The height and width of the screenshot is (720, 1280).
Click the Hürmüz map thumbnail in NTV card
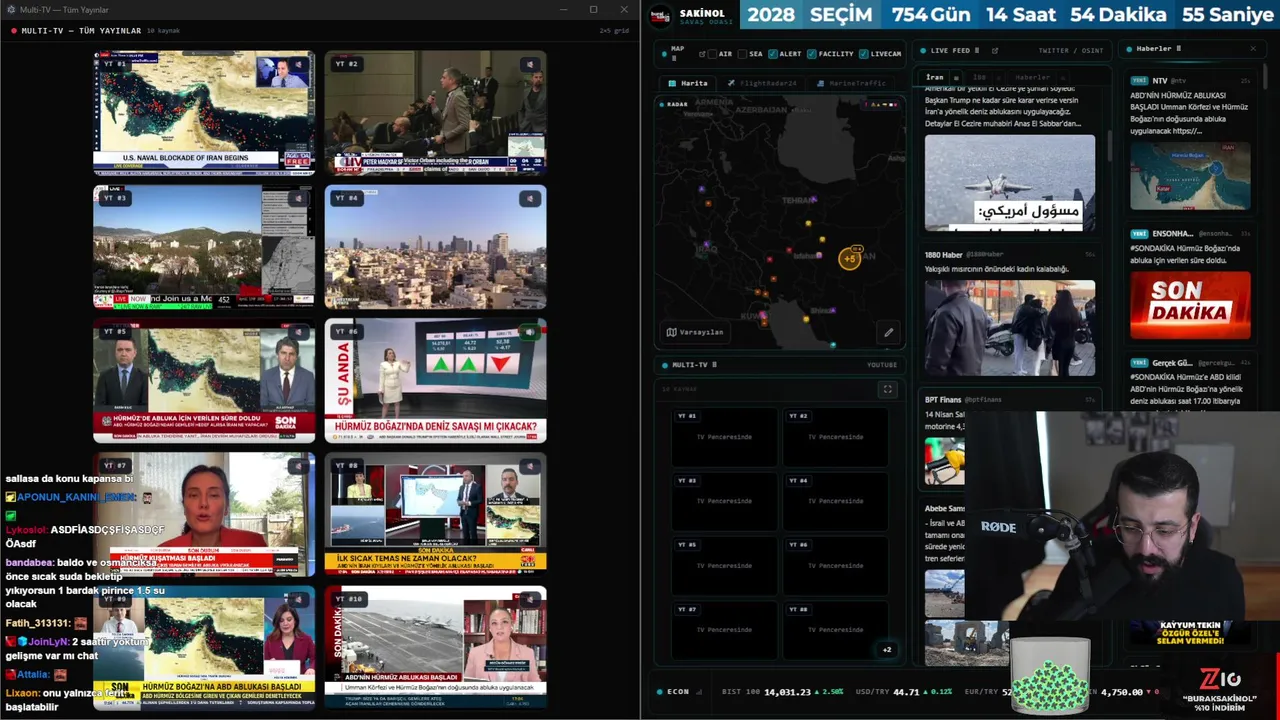pyautogui.click(x=1190, y=175)
